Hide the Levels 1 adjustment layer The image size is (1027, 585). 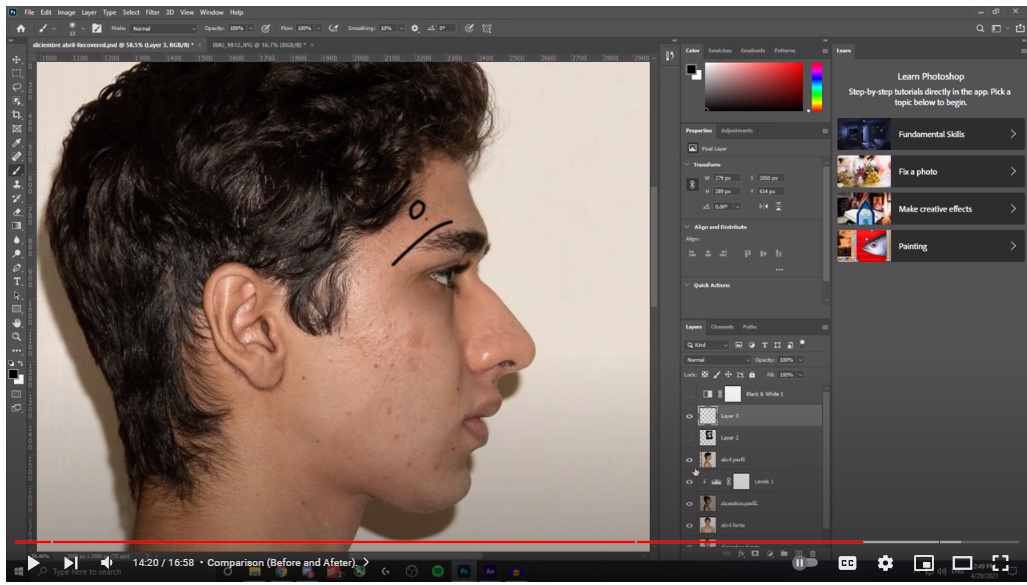689,481
